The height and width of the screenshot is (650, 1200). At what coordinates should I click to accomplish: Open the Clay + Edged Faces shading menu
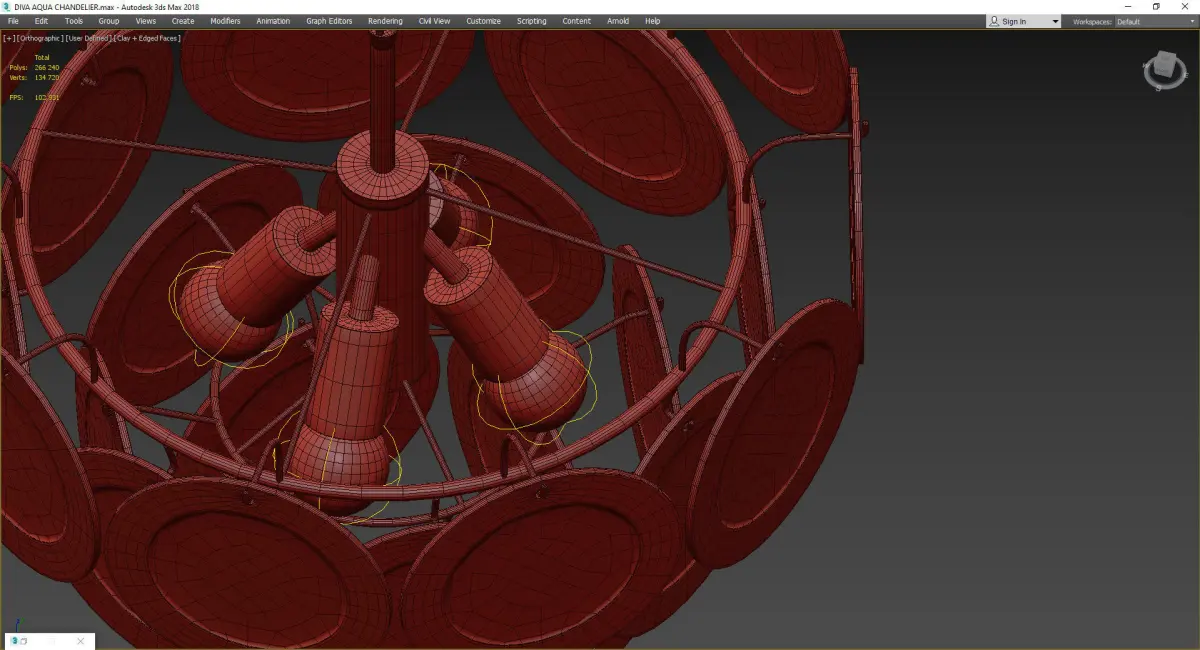point(147,38)
